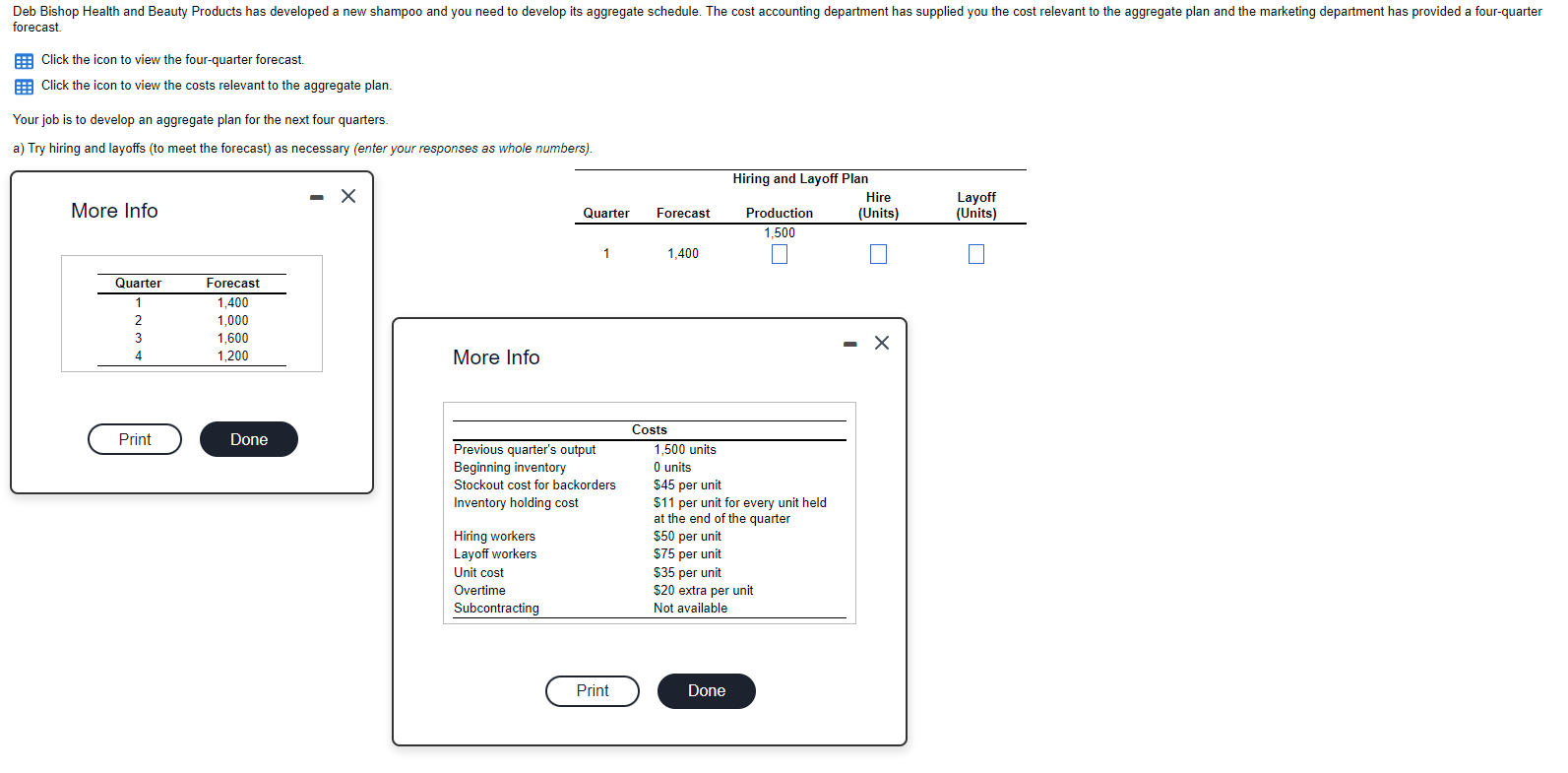Click the 1,600 forecast value for quarter 3
1568x773 pixels.
point(233,339)
